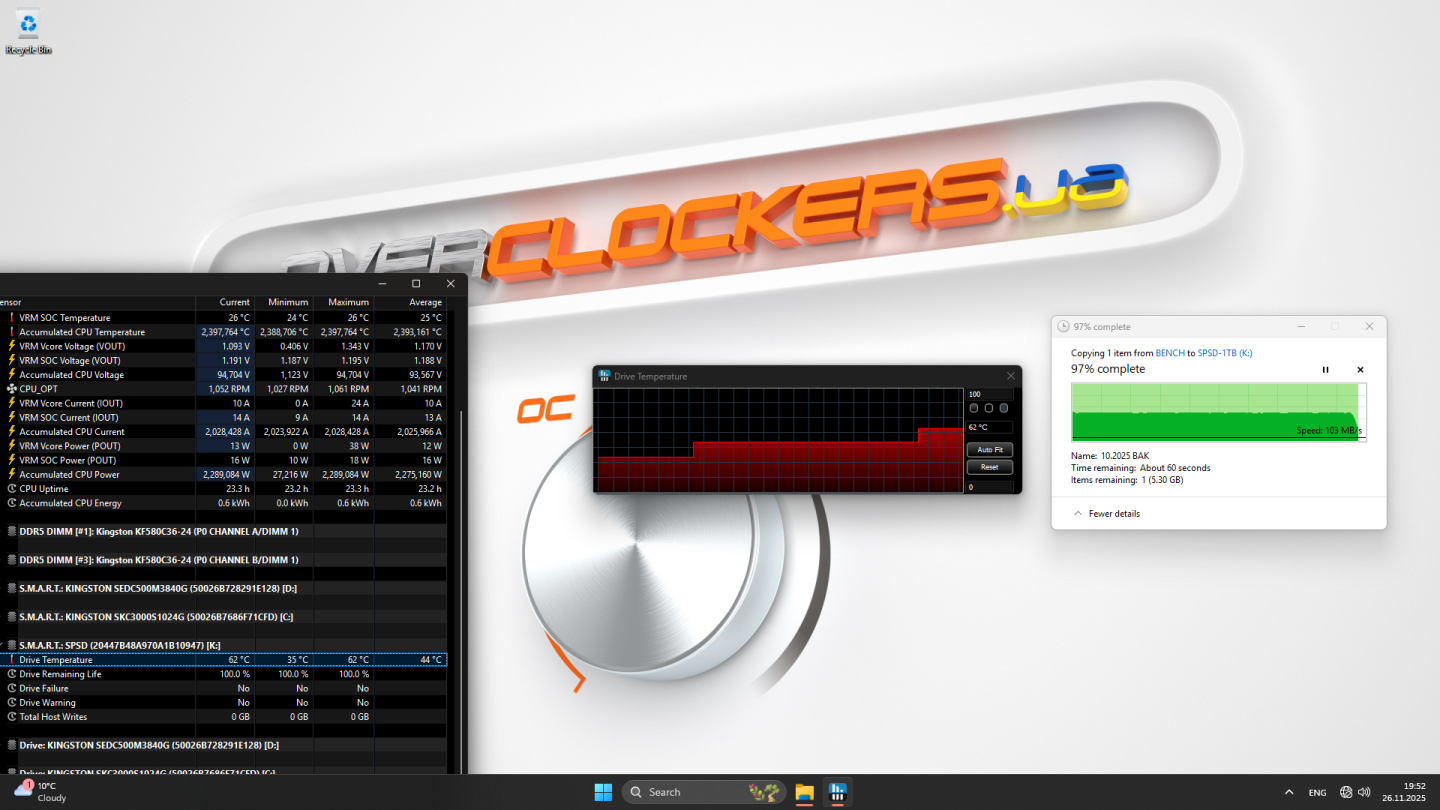This screenshot has height=810, width=1440.
Task: Select the Recycle Bin desktop icon
Action: pyautogui.click(x=29, y=32)
